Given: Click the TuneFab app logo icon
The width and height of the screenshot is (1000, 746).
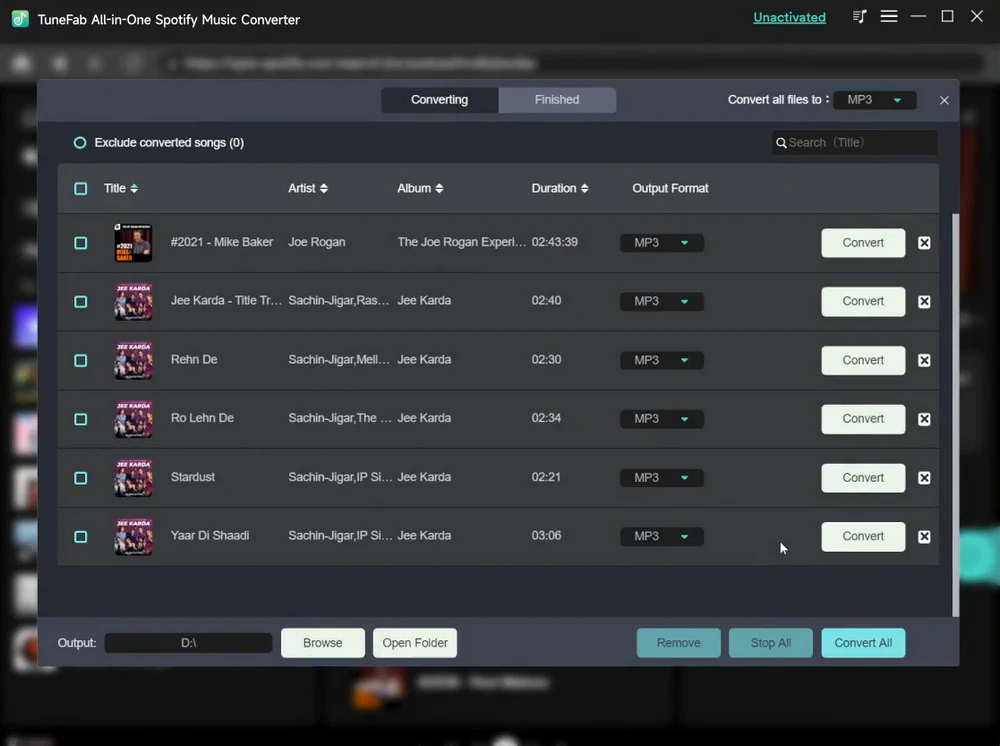Looking at the screenshot, I should [x=20, y=19].
